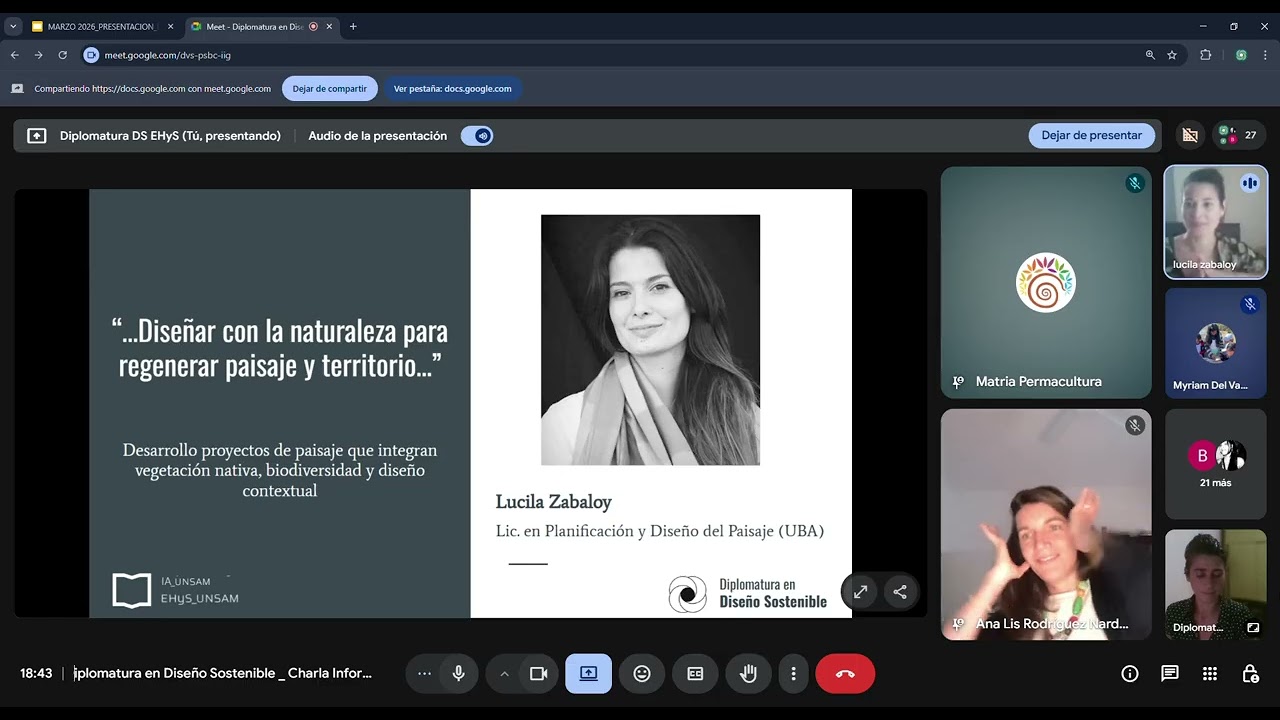Open the 21 más participants tile

(1216, 464)
